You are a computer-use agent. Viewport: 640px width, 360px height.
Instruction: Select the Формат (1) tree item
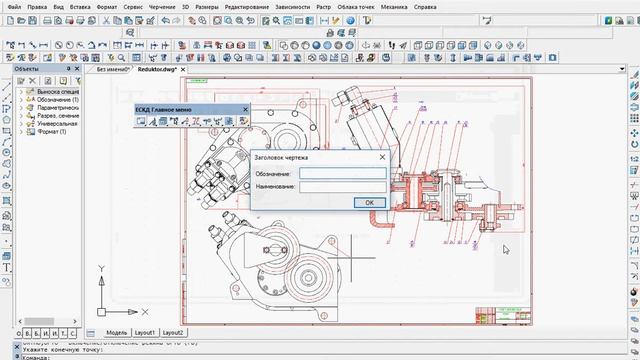click(51, 132)
